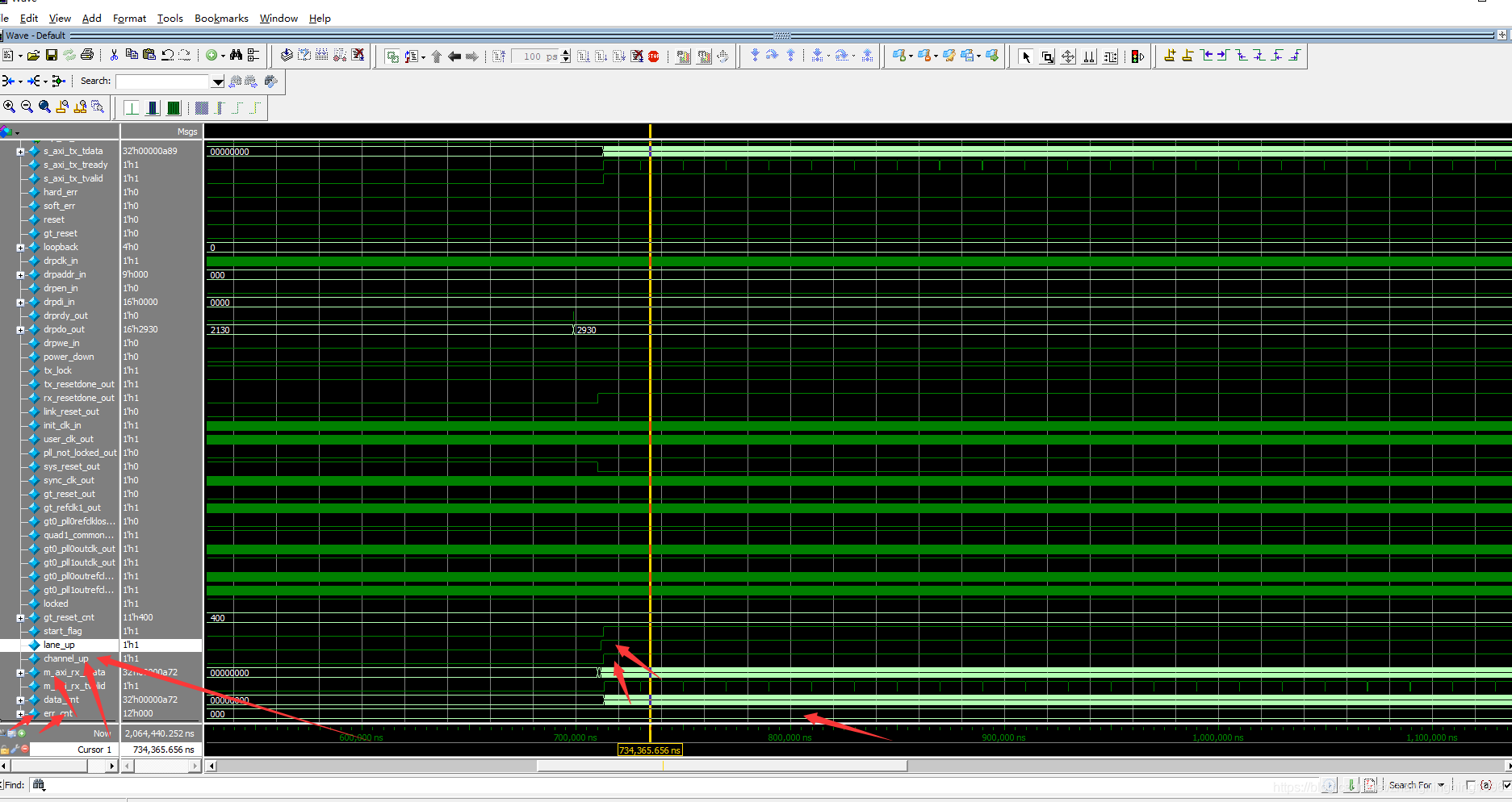Click the black left arrow icon
The width and height of the screenshot is (1512, 802).
tap(454, 56)
